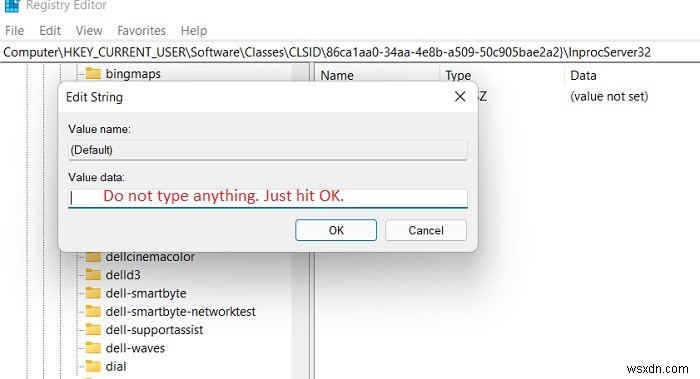This screenshot has height=379, width=700.
Task: Open the Help menu
Action: click(194, 31)
